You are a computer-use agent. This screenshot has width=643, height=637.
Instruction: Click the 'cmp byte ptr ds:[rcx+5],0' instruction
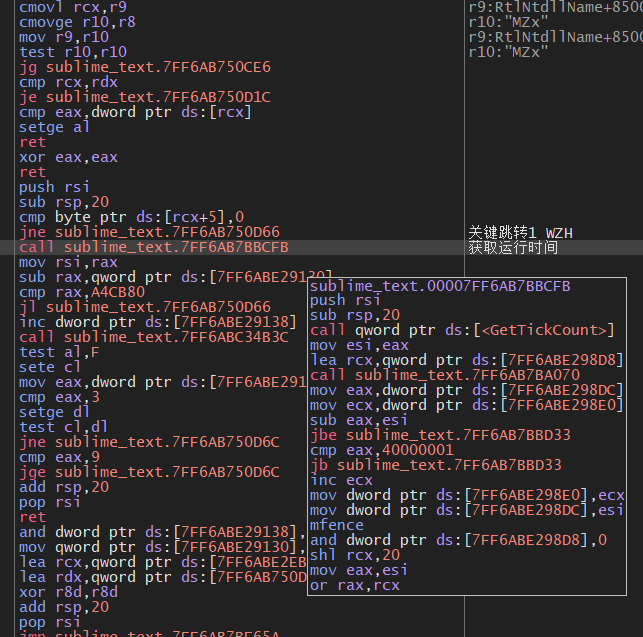(x=132, y=217)
